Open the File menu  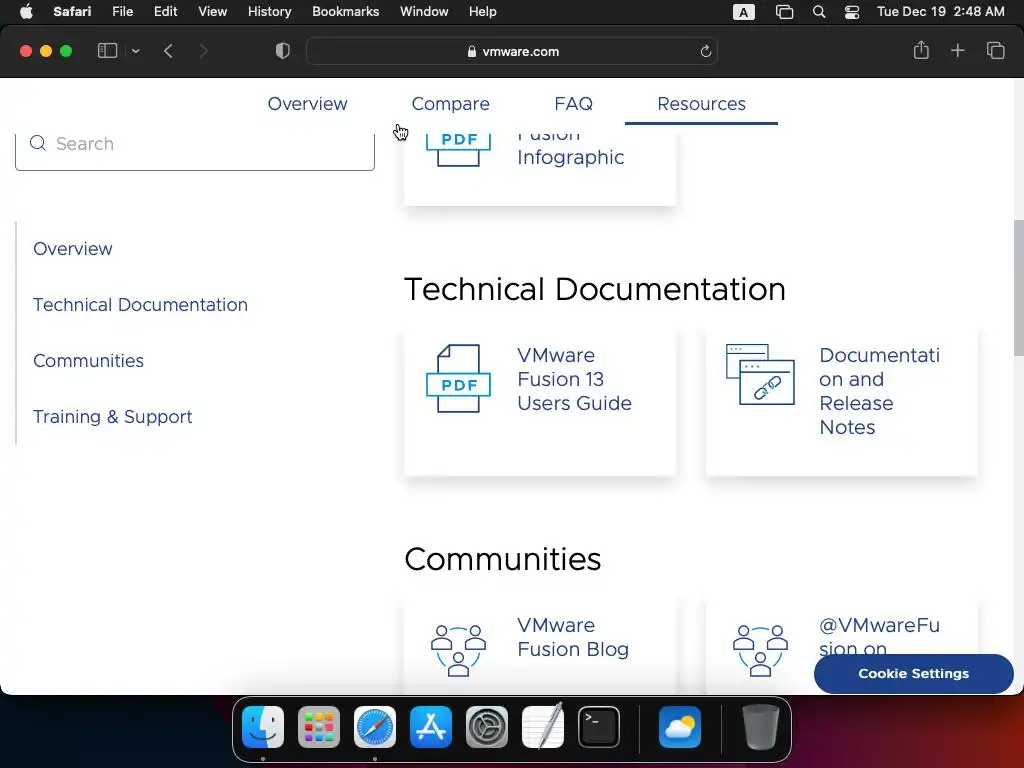point(122,12)
